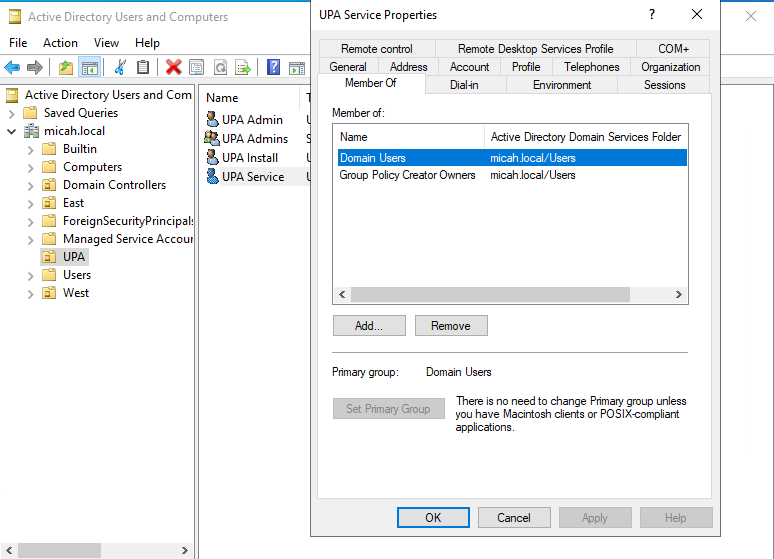
Task: Click the Up one level folder icon
Action: [66, 67]
